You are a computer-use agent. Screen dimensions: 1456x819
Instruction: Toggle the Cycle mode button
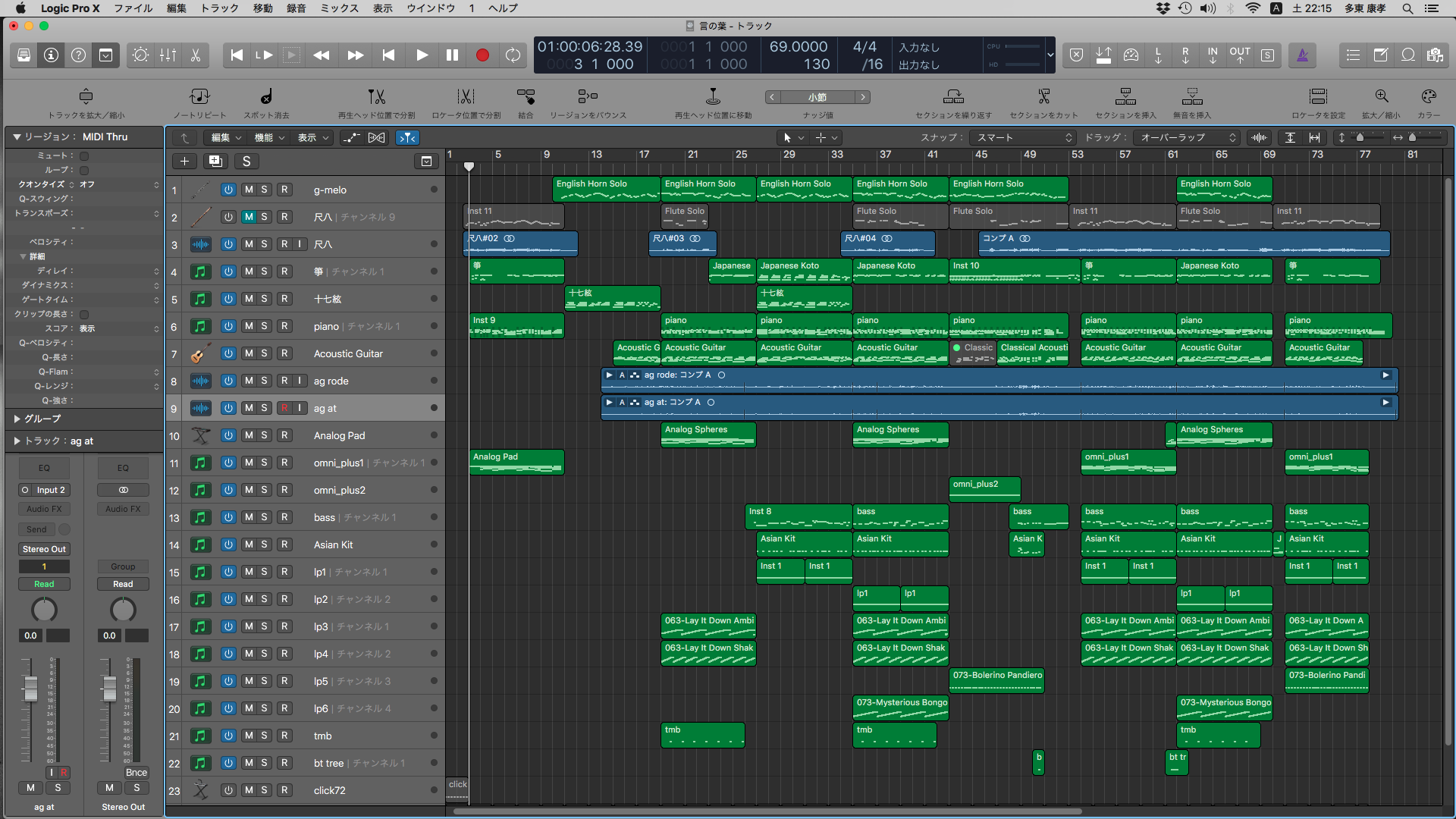point(513,55)
